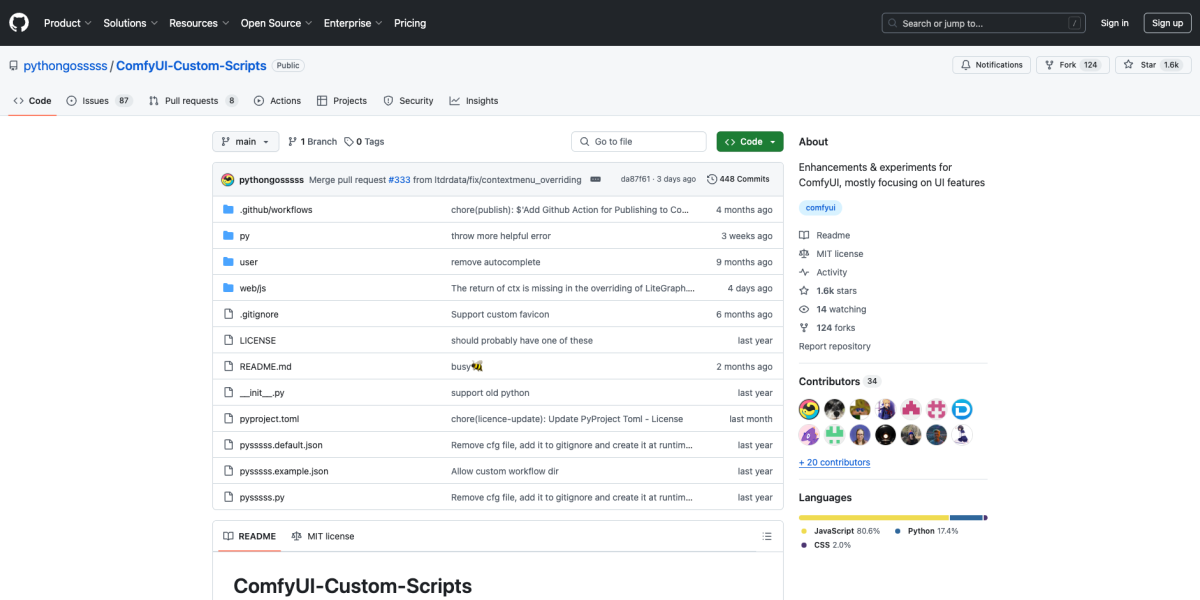Expand the green Code dropdown button
1200x600 pixels.
750,142
